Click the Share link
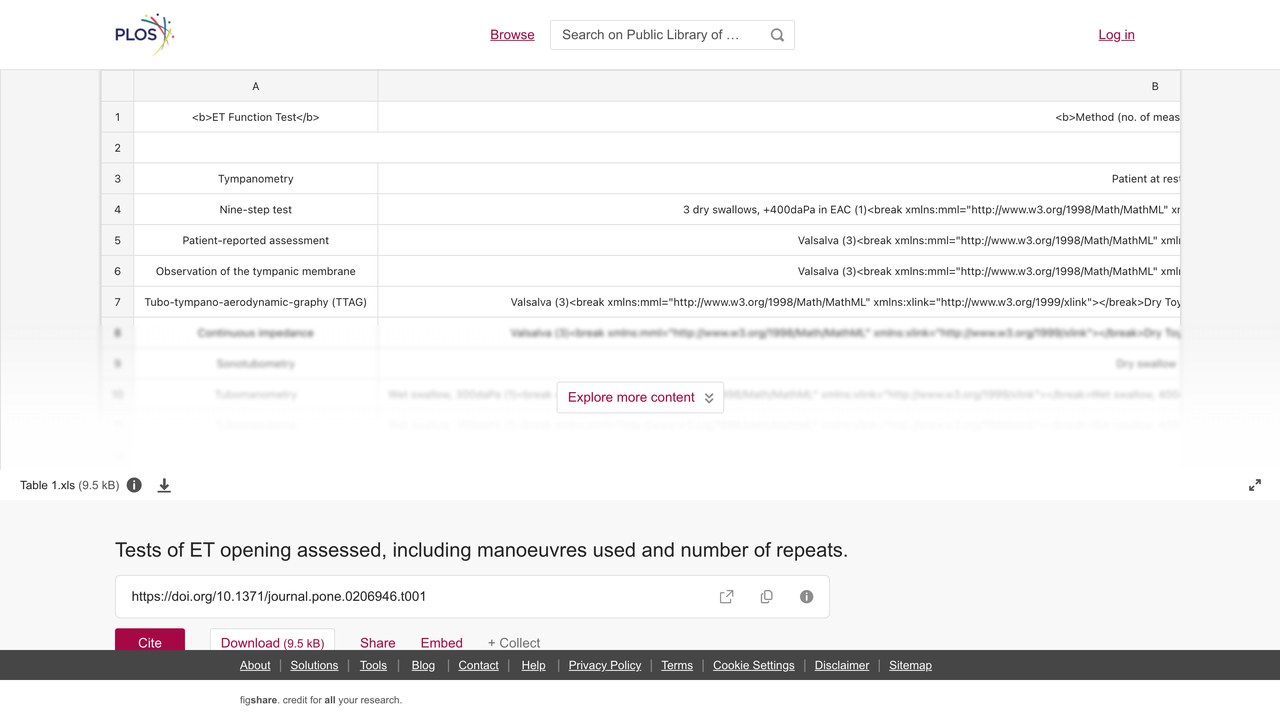Viewport: 1280px width, 720px height. (378, 643)
